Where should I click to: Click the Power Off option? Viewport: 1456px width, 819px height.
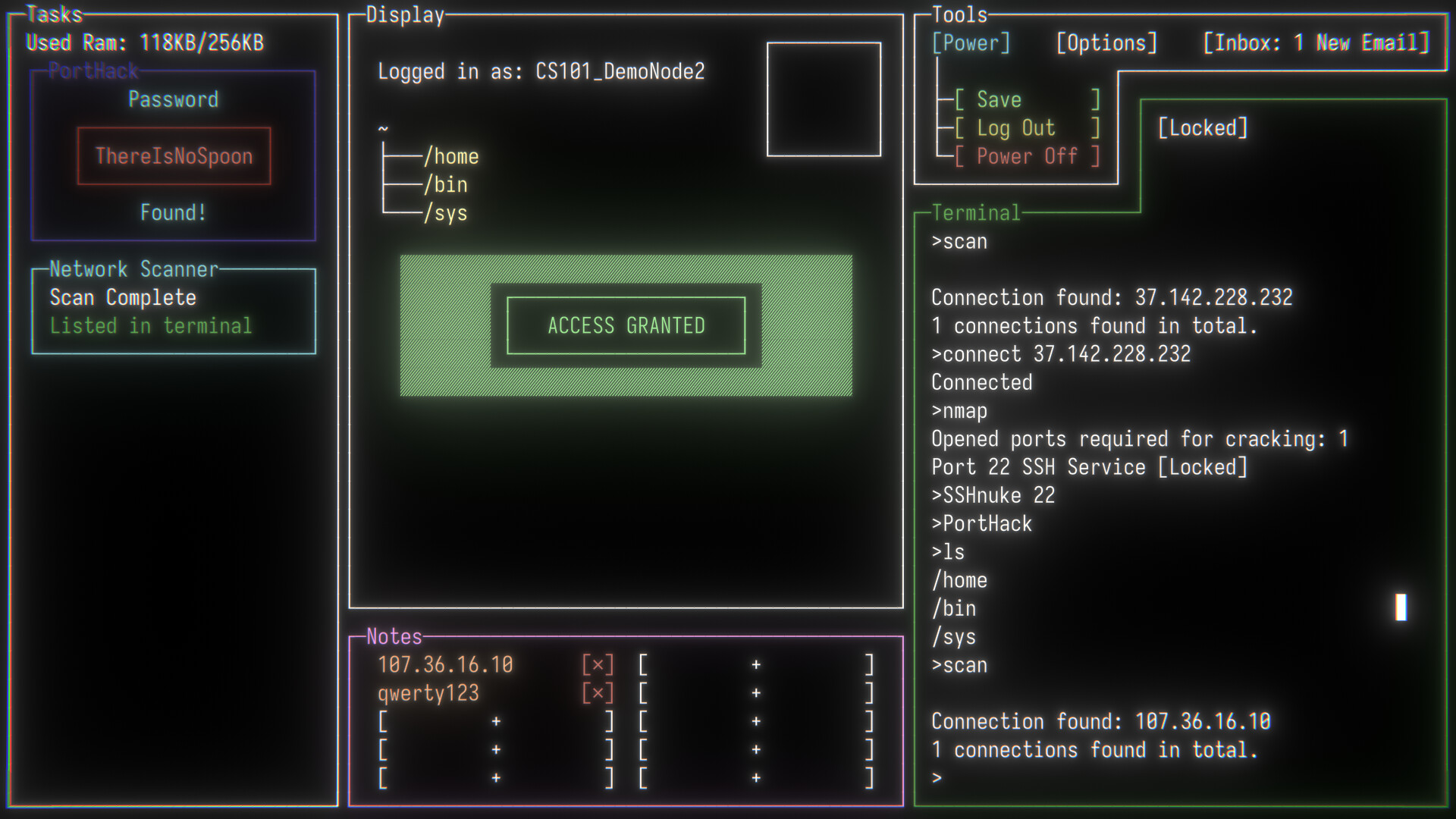pyautogui.click(x=1027, y=156)
